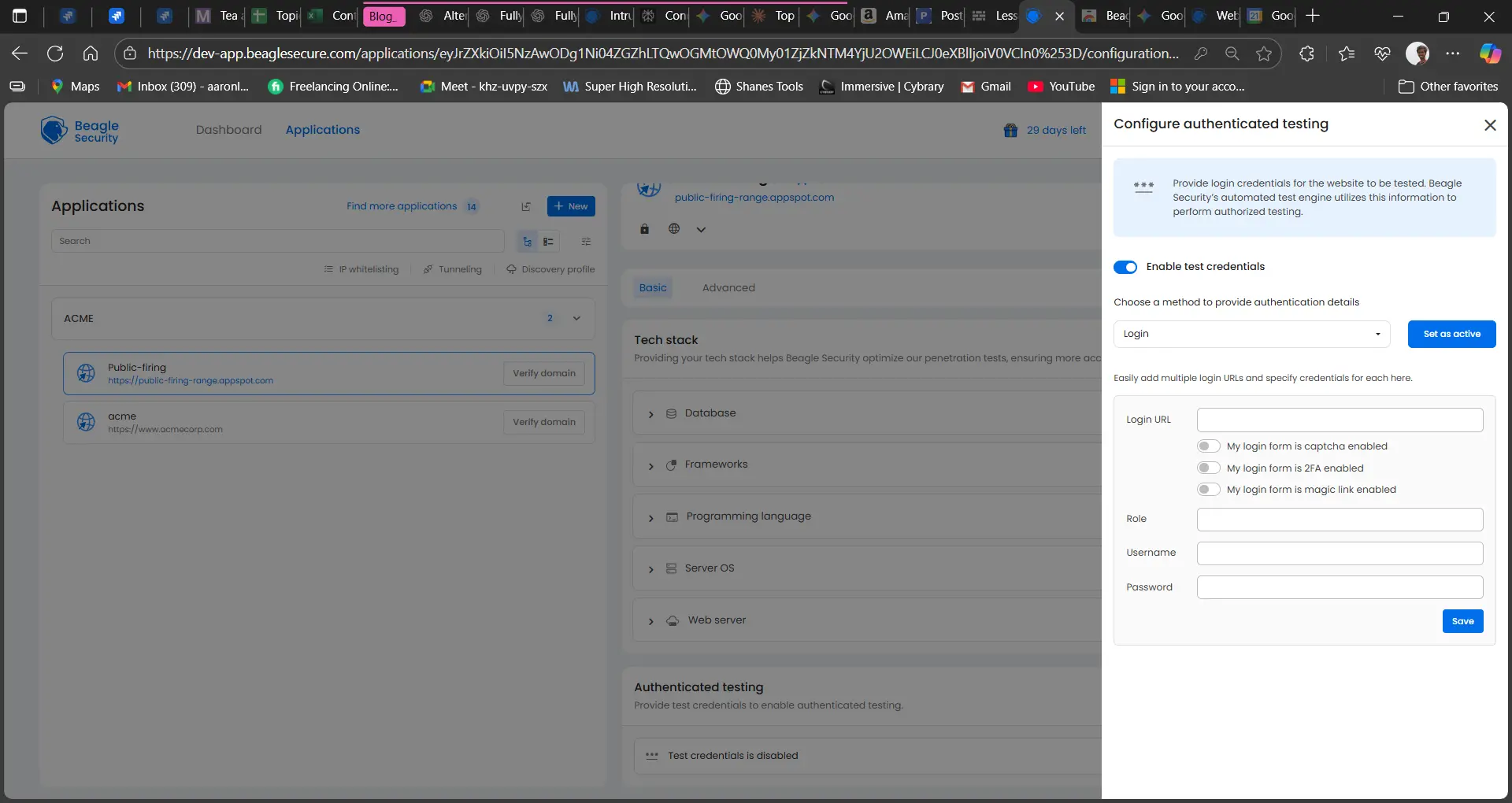Disable the Enable test credentials toggle

pyautogui.click(x=1125, y=267)
